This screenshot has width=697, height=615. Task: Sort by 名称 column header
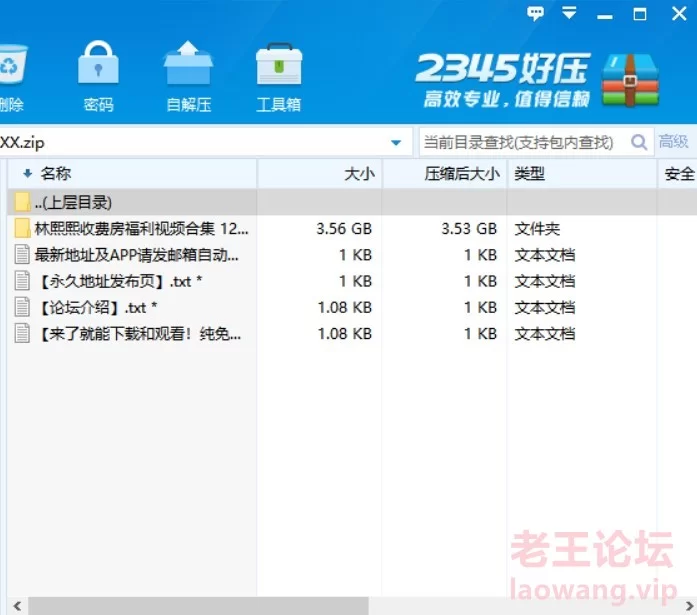coord(132,174)
